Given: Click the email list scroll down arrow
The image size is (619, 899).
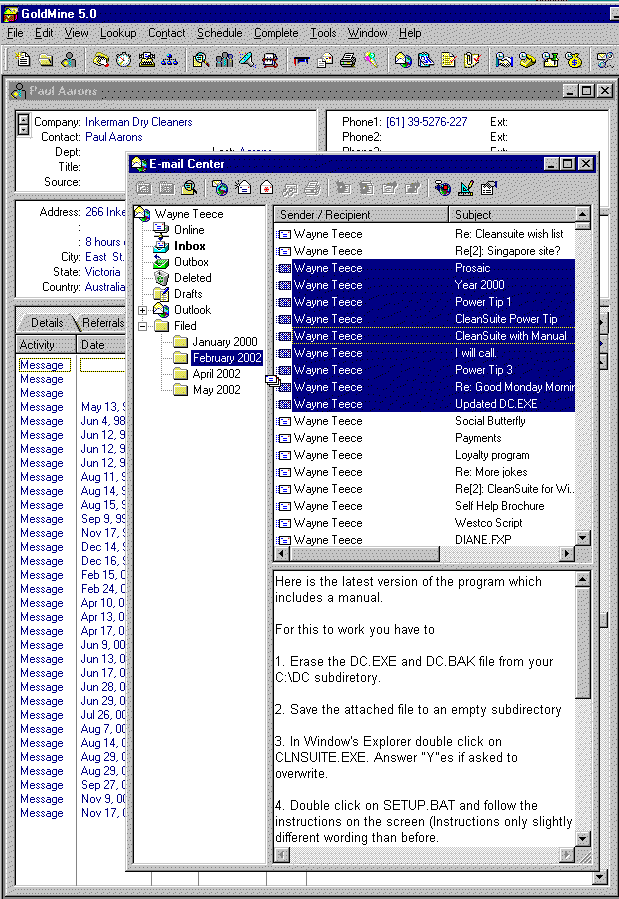Looking at the screenshot, I should coord(582,538).
